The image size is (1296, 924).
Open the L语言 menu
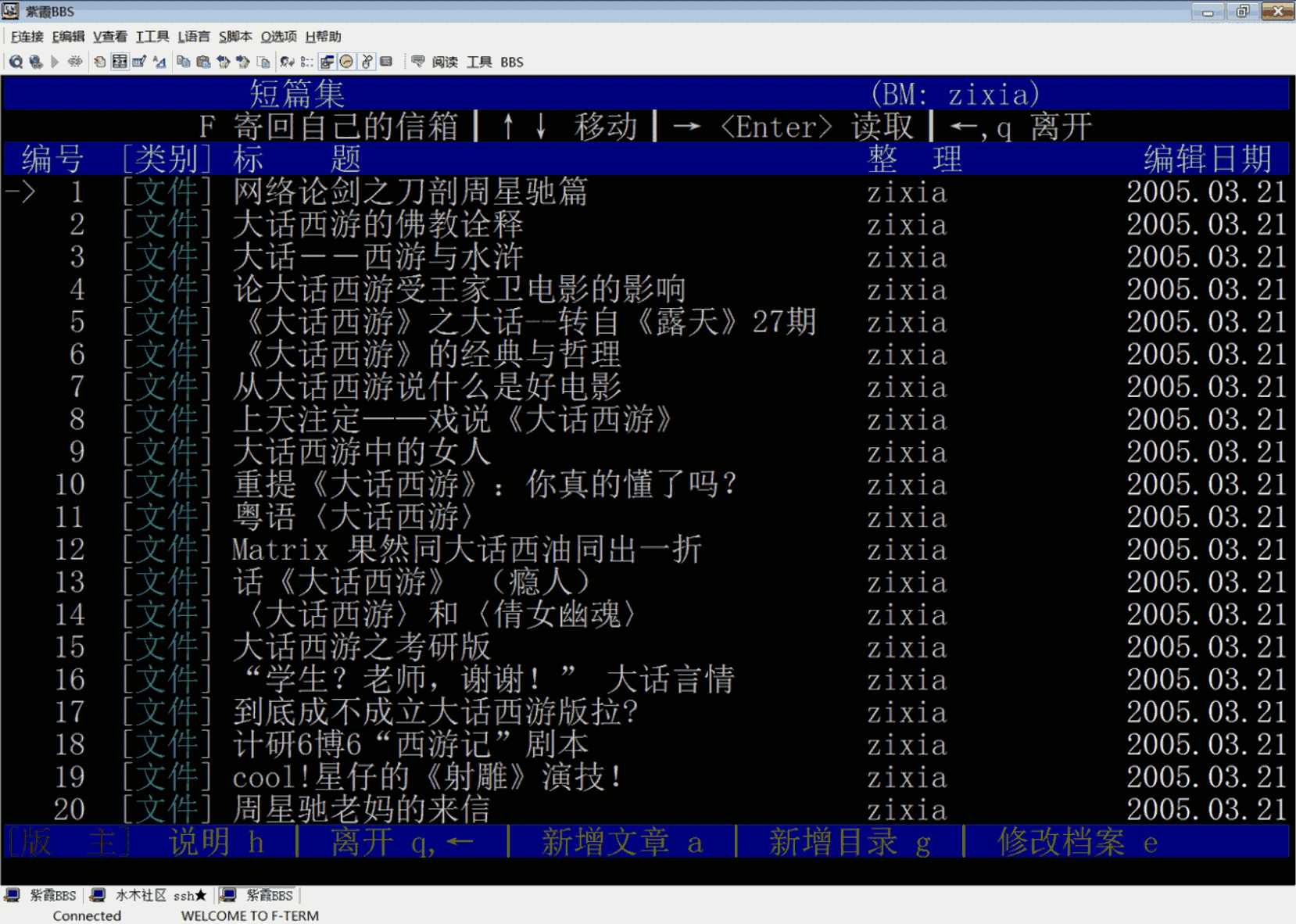[x=194, y=37]
